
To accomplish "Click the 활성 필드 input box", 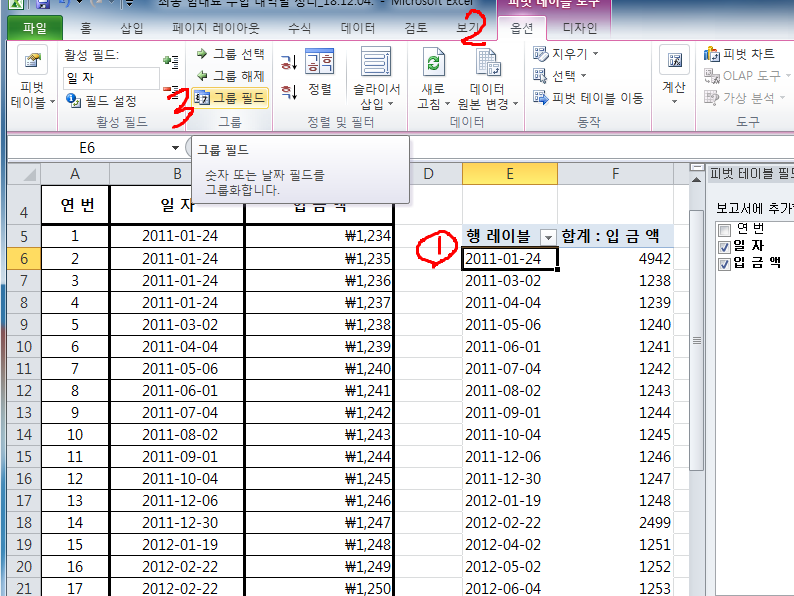I will [x=111, y=78].
